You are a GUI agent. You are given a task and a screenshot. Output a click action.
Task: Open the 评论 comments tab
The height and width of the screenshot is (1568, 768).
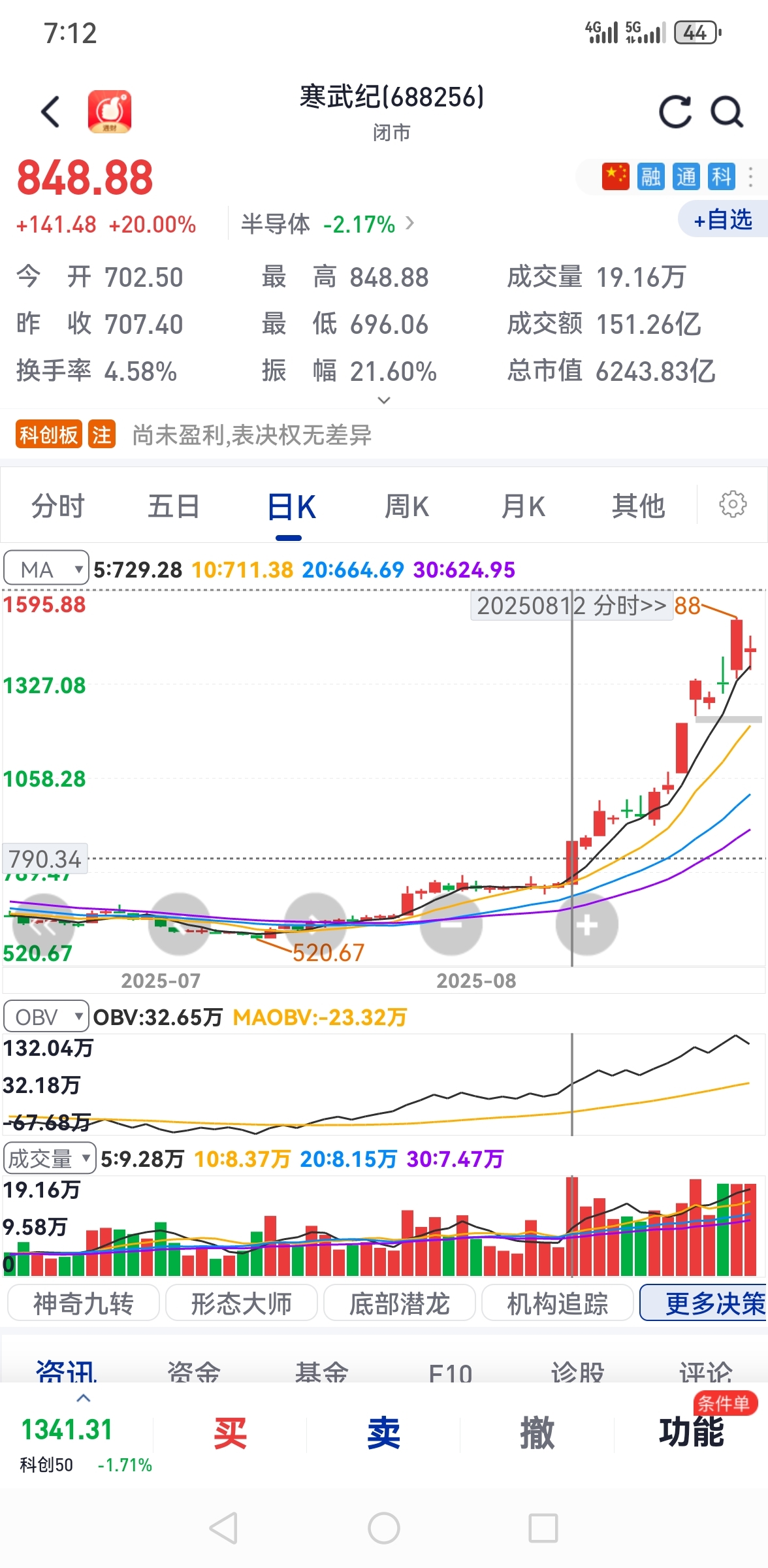pyautogui.click(x=706, y=1371)
